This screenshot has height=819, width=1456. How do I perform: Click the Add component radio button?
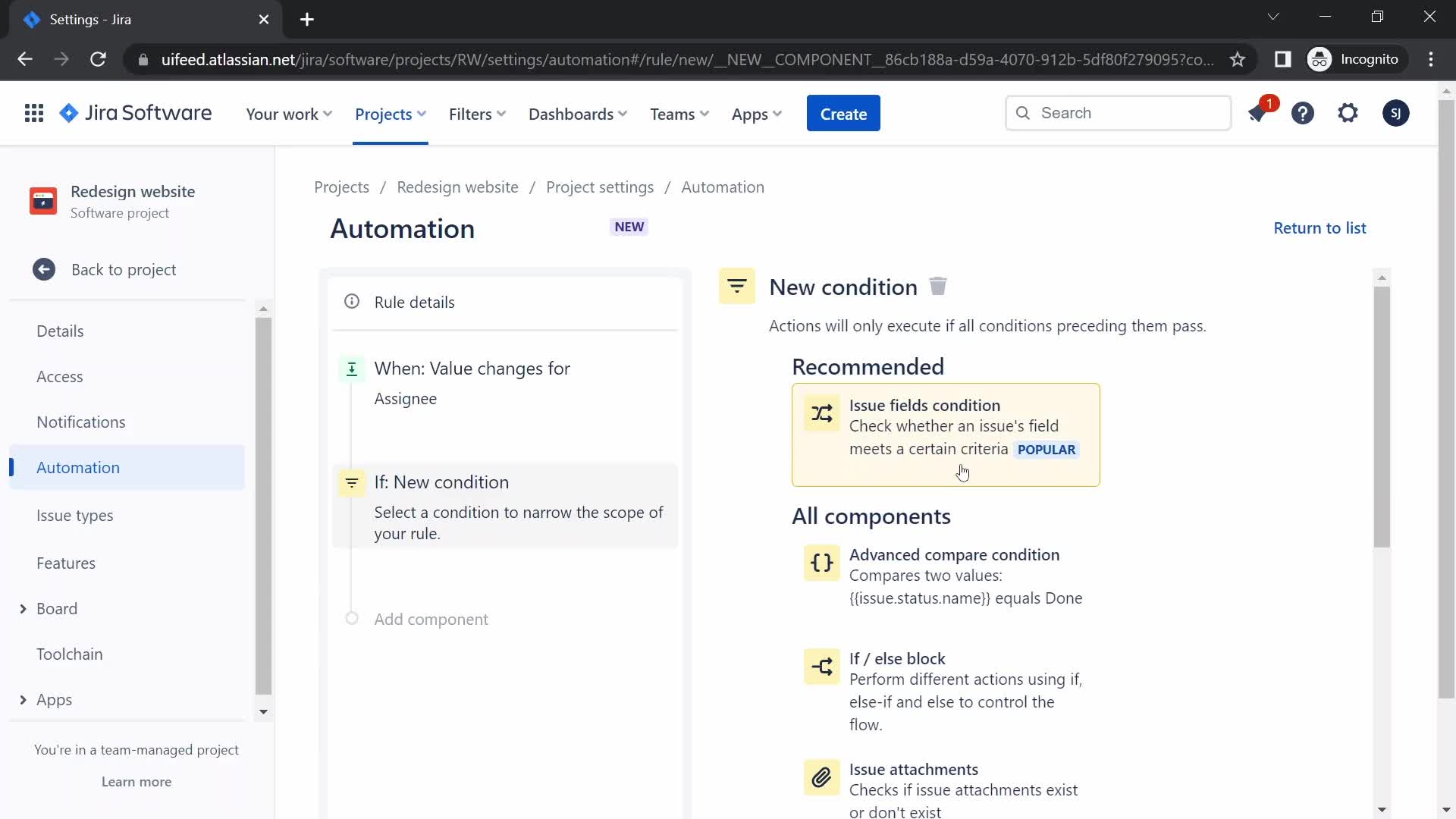(352, 618)
